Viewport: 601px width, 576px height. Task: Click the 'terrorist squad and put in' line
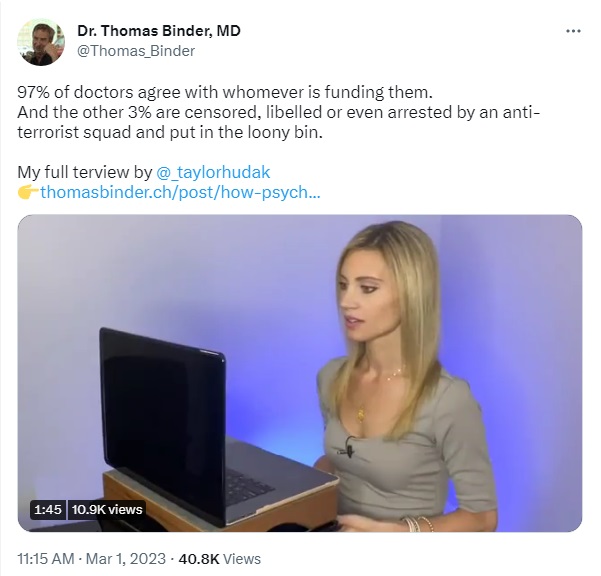tap(170, 133)
